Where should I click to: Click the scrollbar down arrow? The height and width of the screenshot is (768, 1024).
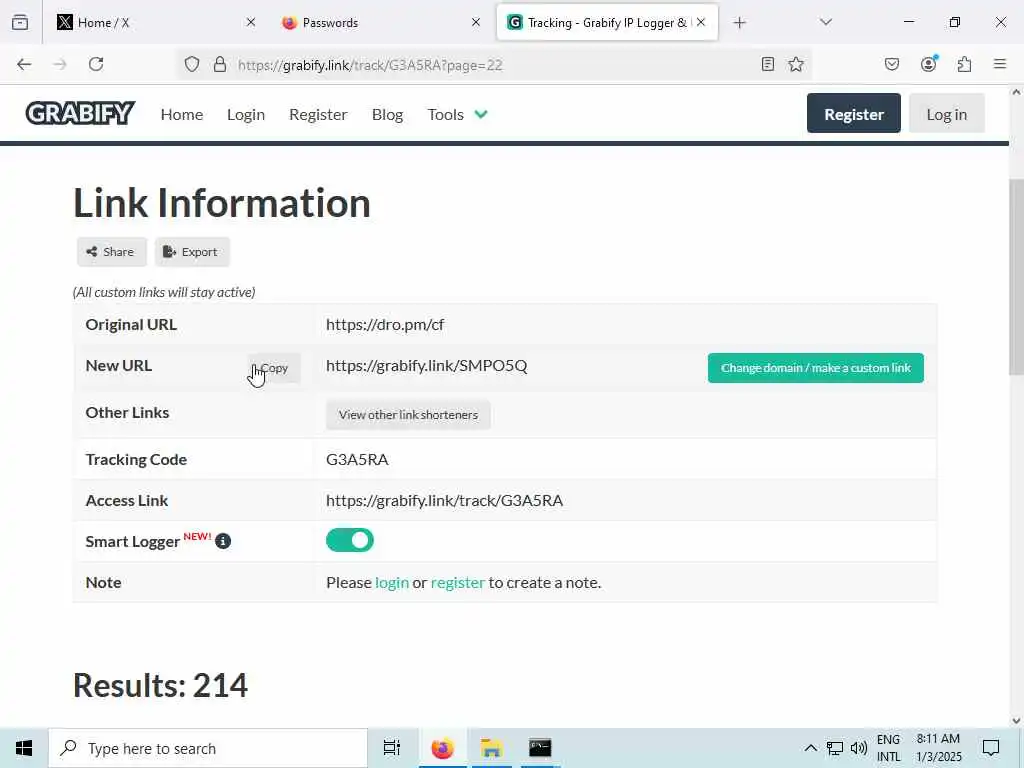pos(1016,720)
